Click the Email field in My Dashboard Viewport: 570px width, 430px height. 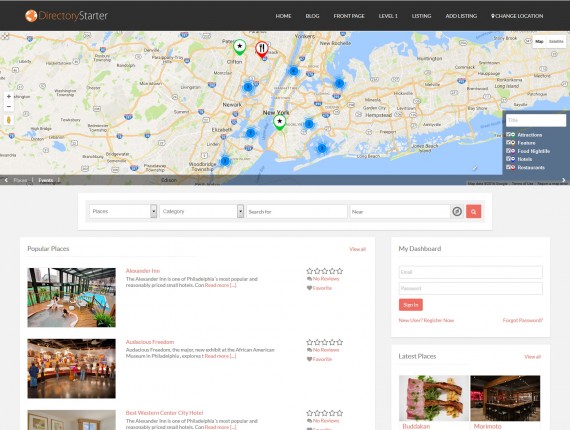(x=470, y=272)
